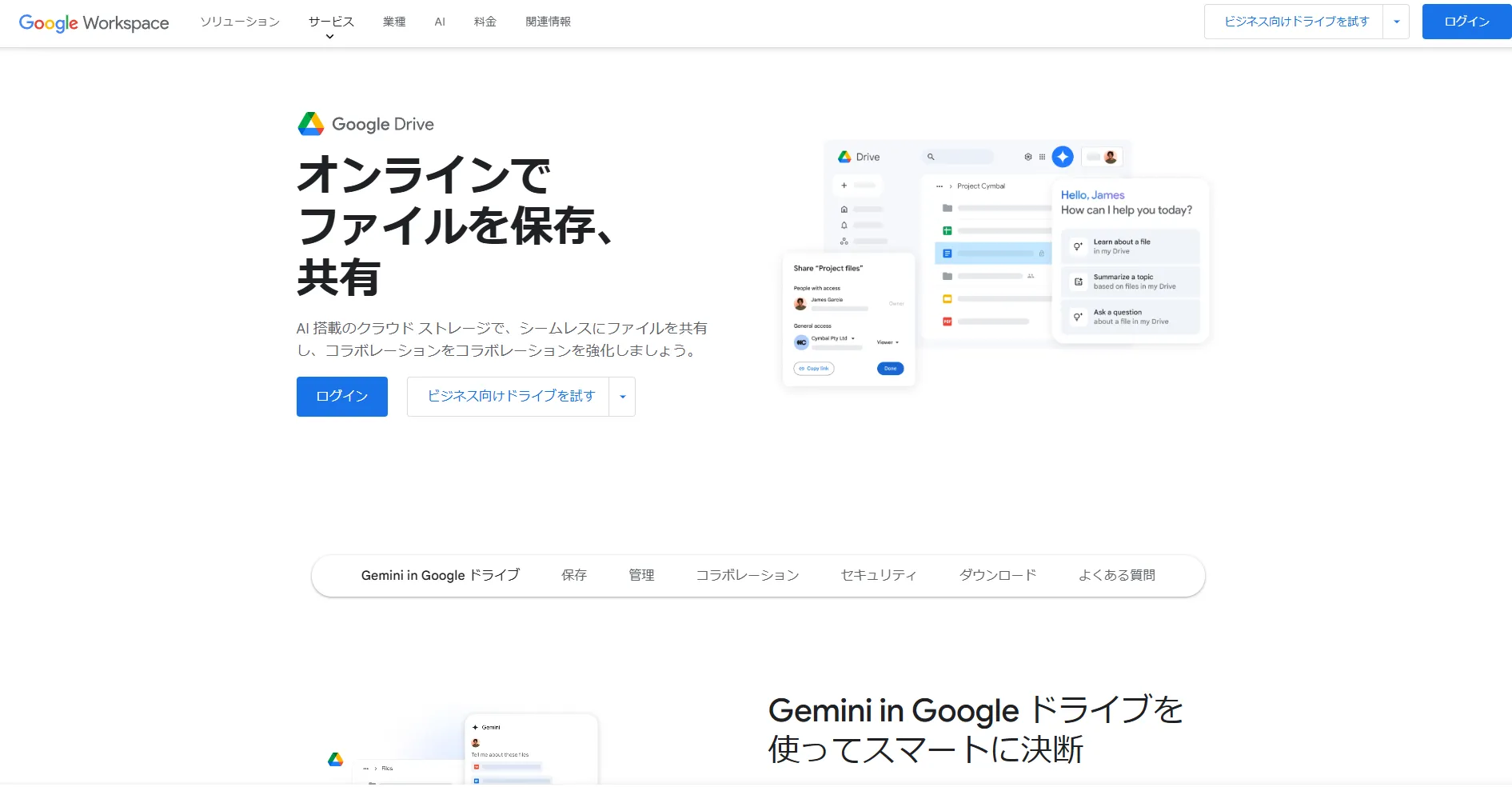Open the Viewer dropdown in share dialog
Screen dimensions: 1512x787
pos(888,342)
